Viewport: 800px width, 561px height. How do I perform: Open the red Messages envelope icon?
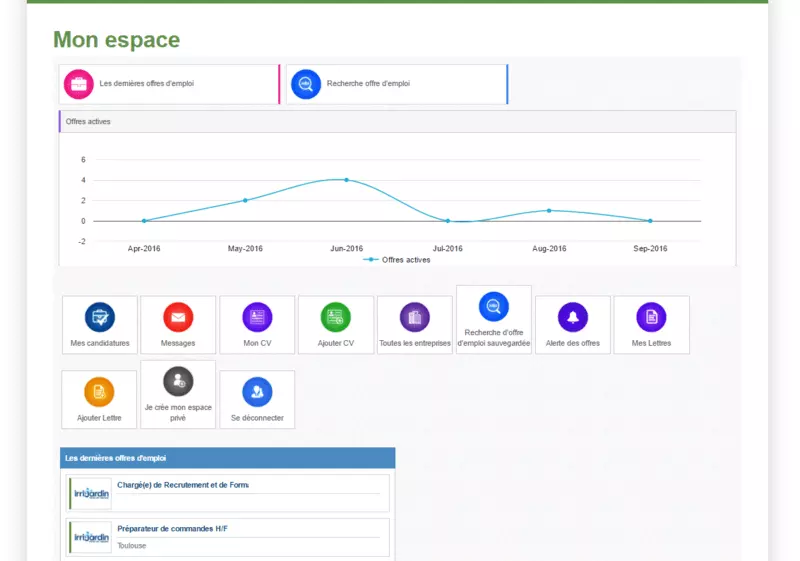[178, 317]
